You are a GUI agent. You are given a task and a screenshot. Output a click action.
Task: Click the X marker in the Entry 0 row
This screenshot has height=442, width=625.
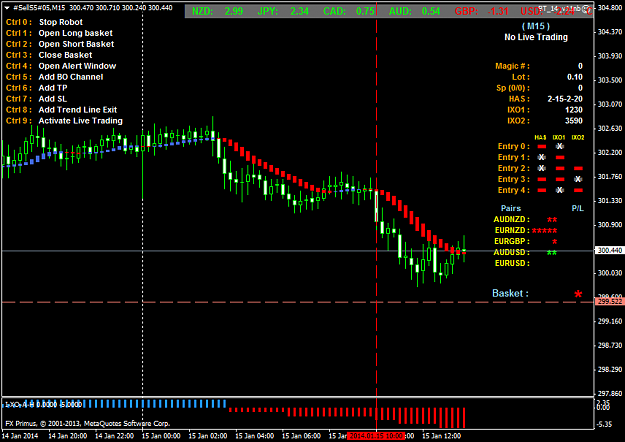pyautogui.click(x=560, y=147)
